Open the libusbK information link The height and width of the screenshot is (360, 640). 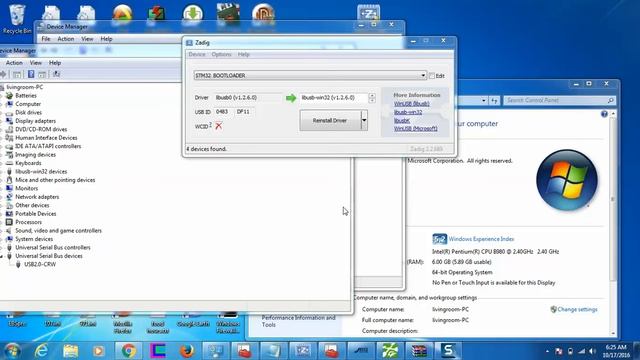[x=402, y=120]
